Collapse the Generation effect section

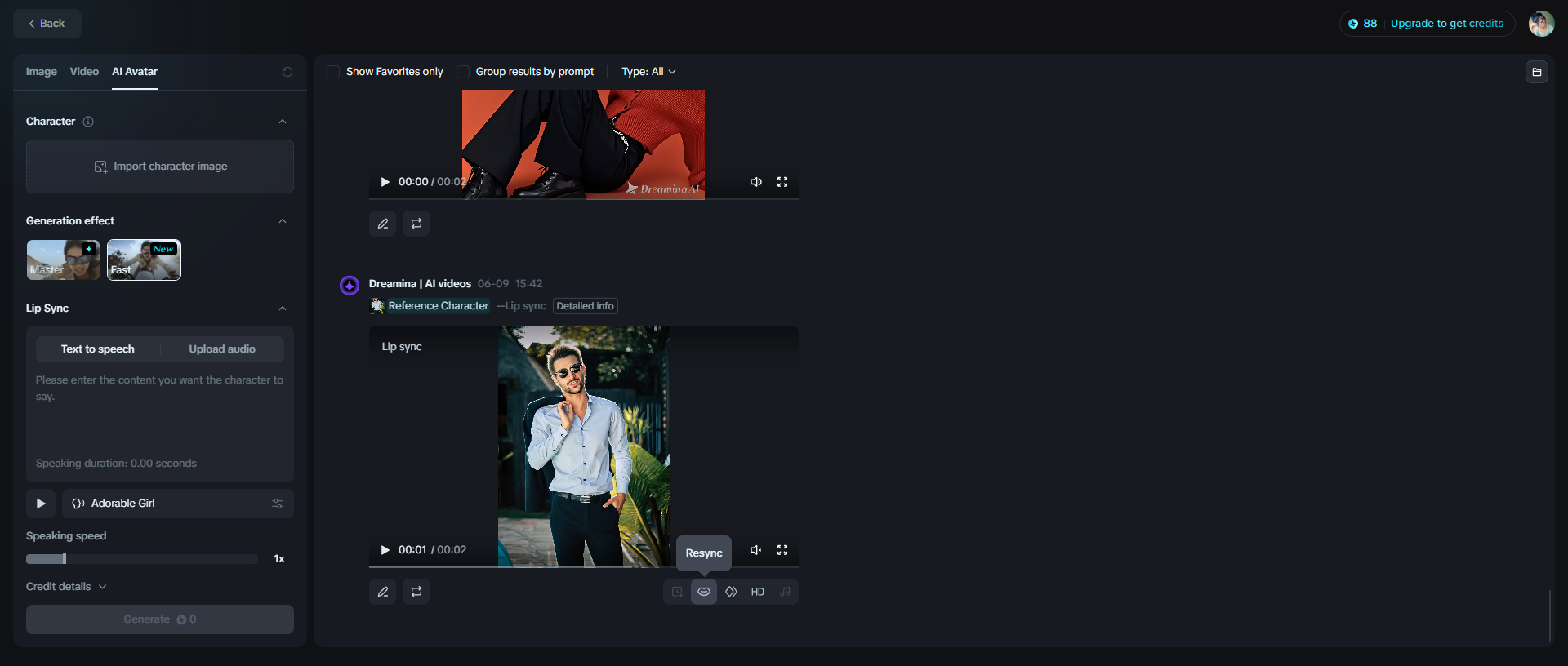[x=283, y=221]
